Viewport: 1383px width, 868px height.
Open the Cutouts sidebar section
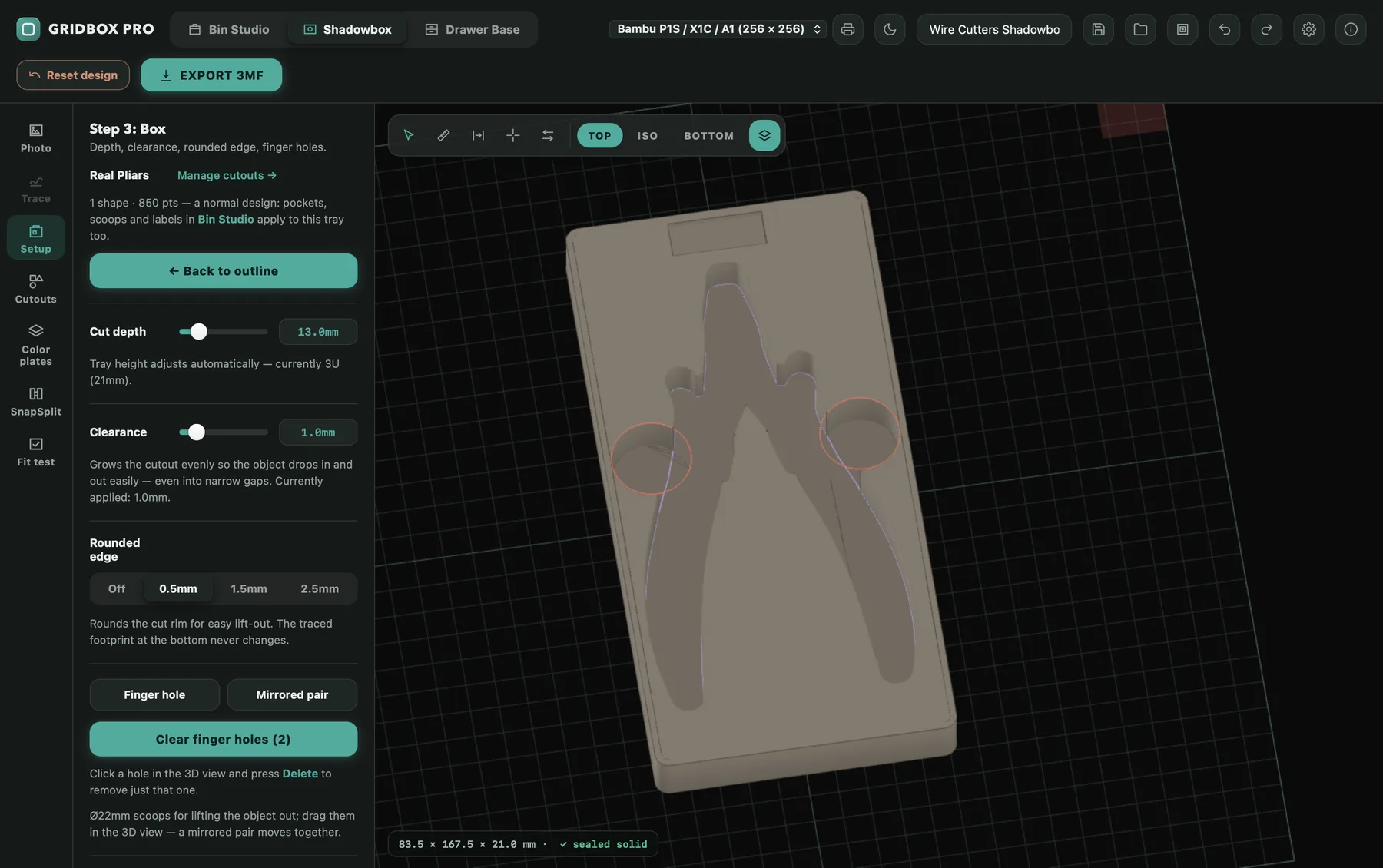(x=36, y=290)
